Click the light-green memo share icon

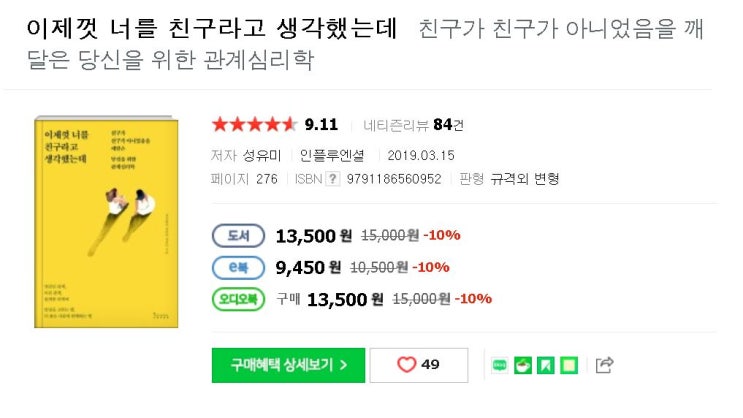pyautogui.click(x=568, y=365)
